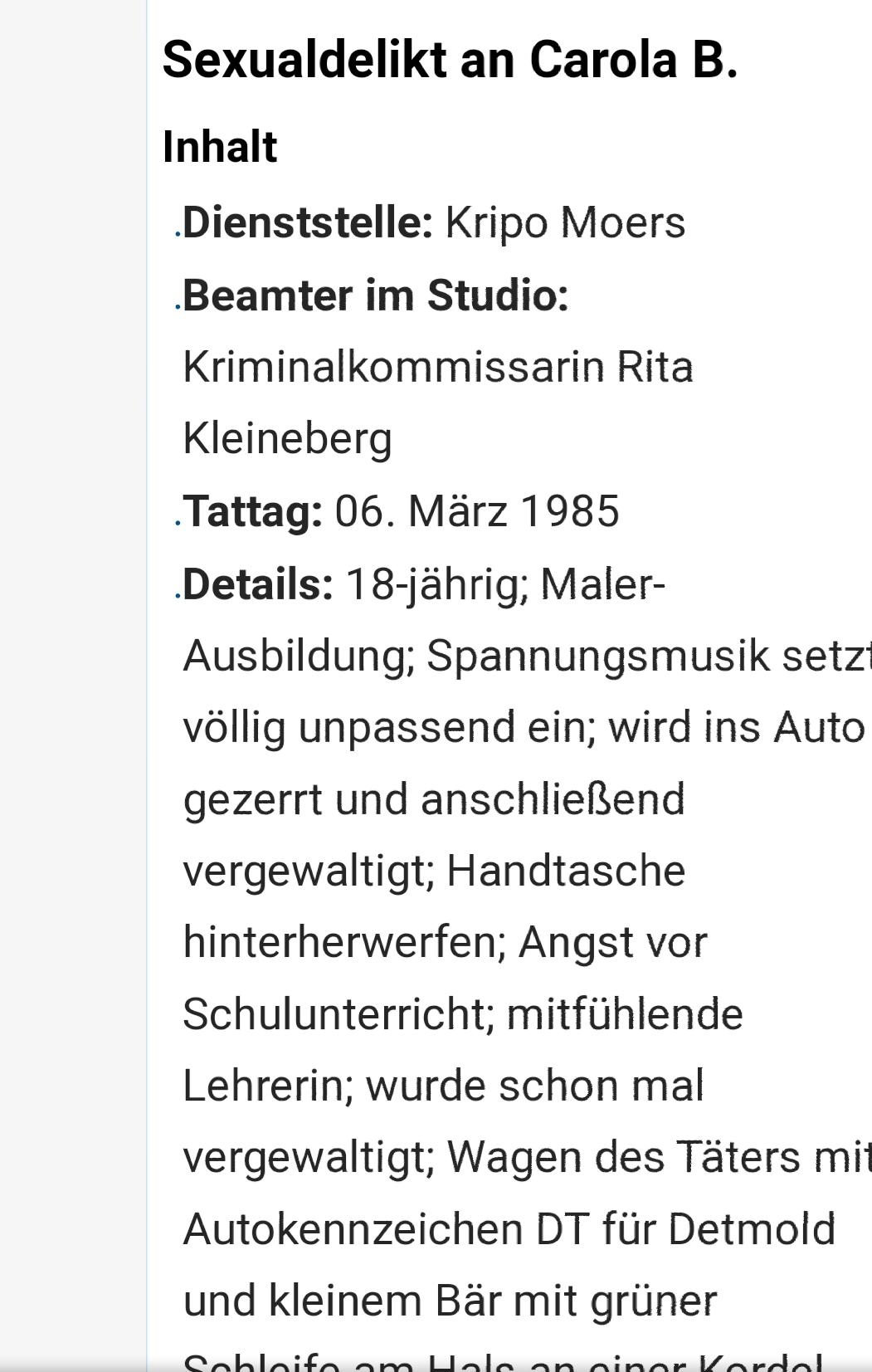
Task: Click the 'Tattag:' bold label
Action: (x=253, y=511)
